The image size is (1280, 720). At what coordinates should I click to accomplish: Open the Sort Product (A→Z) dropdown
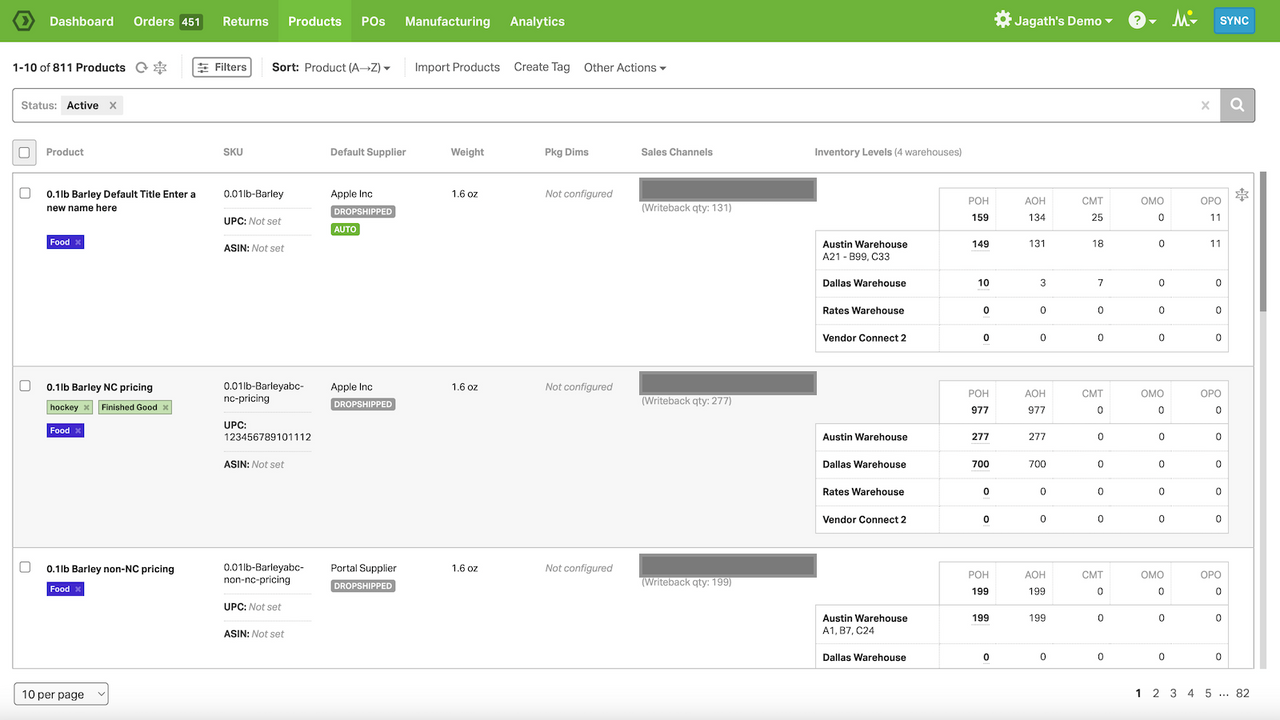point(347,67)
